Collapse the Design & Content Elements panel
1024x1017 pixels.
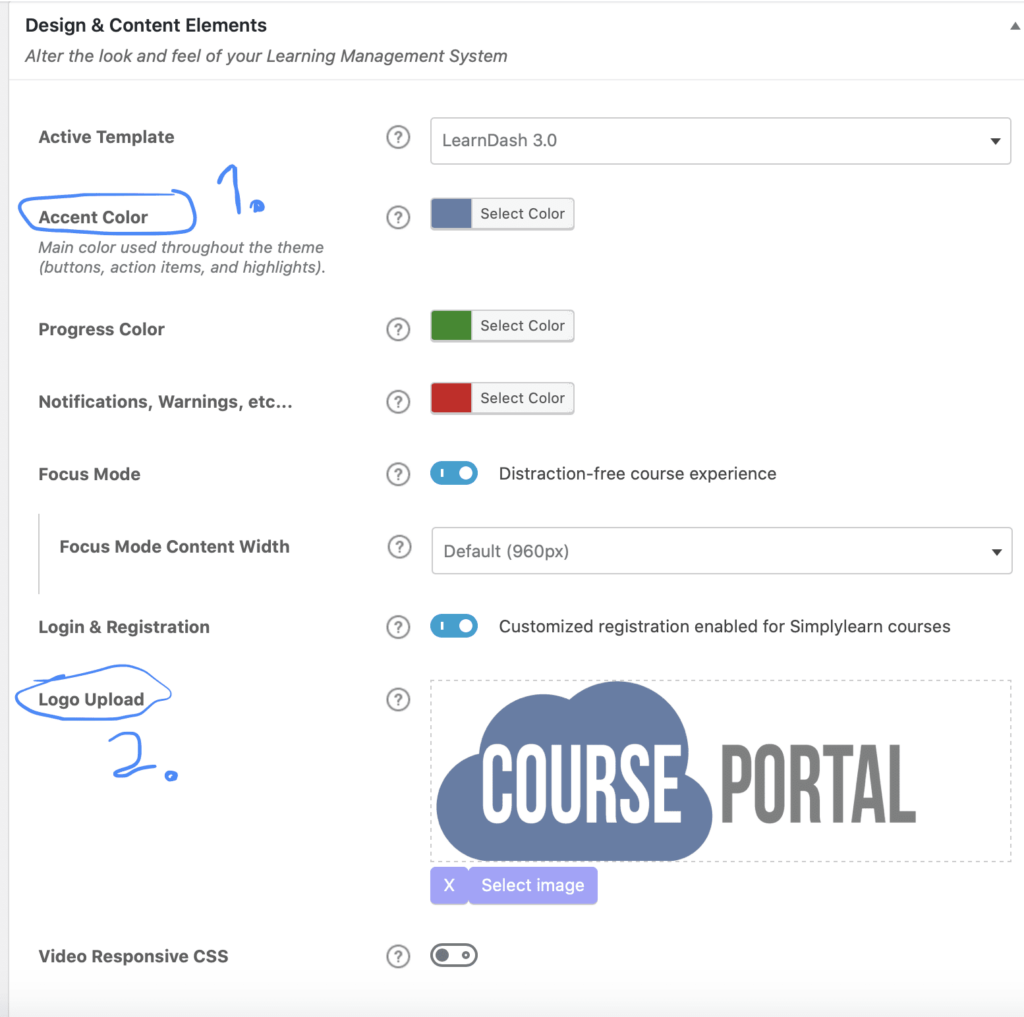1014,26
